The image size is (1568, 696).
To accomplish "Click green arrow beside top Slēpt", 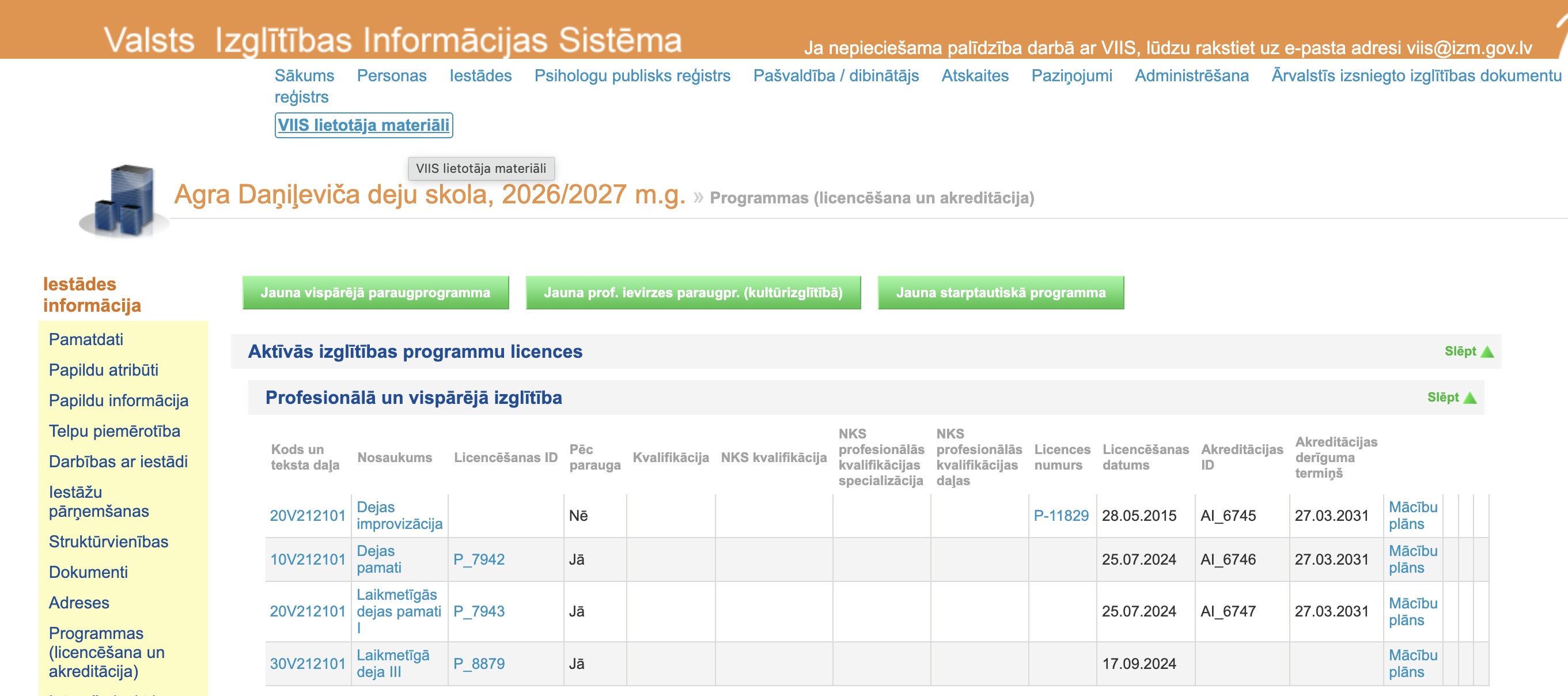I will [1487, 352].
